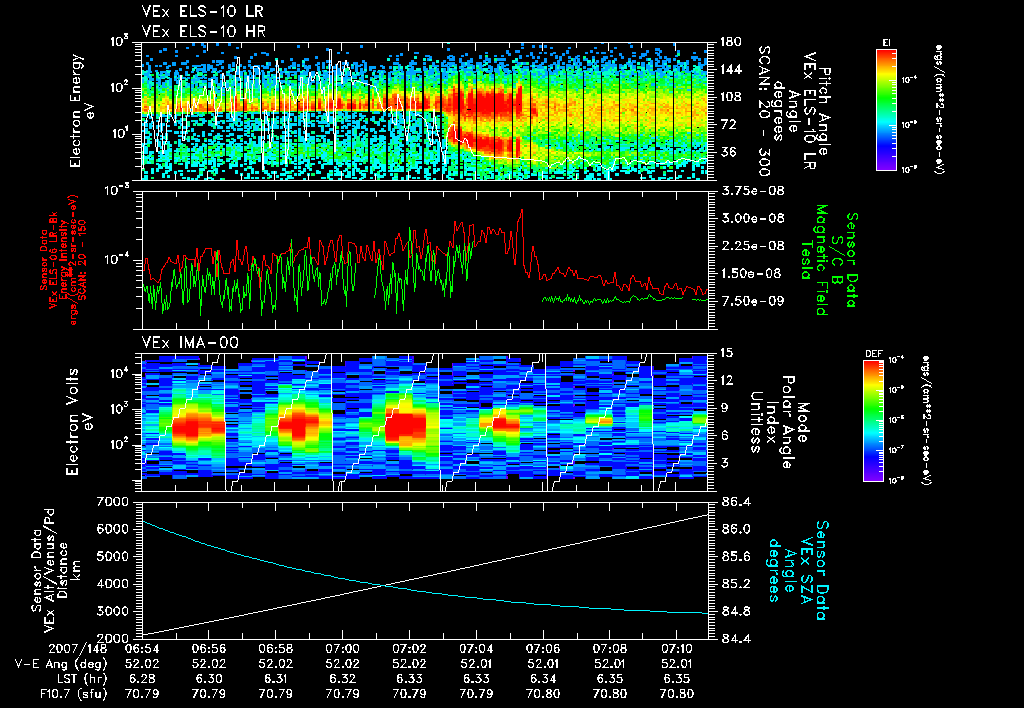The height and width of the screenshot is (708, 1024).
Task: Click the 06:54 time axis label
Action: pos(141,649)
